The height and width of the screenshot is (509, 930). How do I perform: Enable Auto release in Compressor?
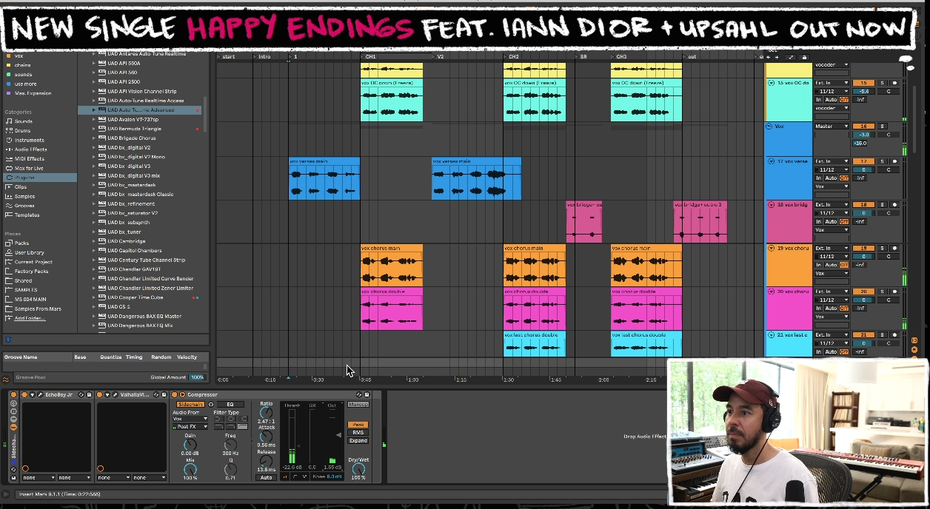coord(266,478)
